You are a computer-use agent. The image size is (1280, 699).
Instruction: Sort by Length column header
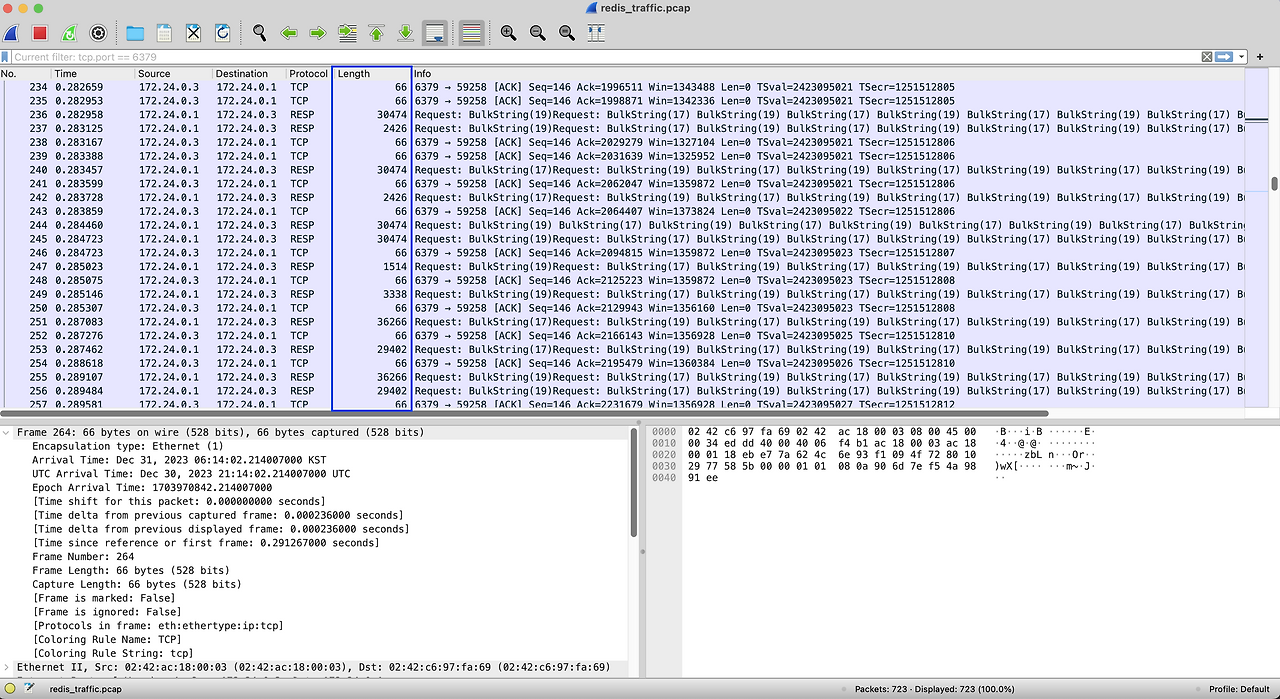click(372, 74)
